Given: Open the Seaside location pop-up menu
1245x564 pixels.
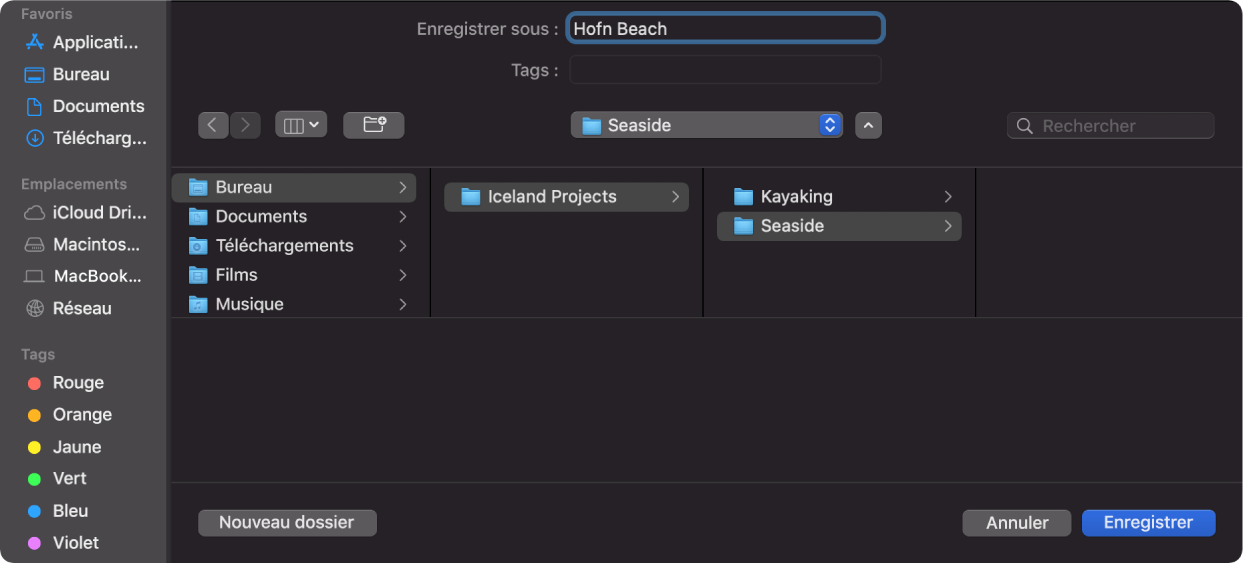Looking at the screenshot, I should (706, 125).
